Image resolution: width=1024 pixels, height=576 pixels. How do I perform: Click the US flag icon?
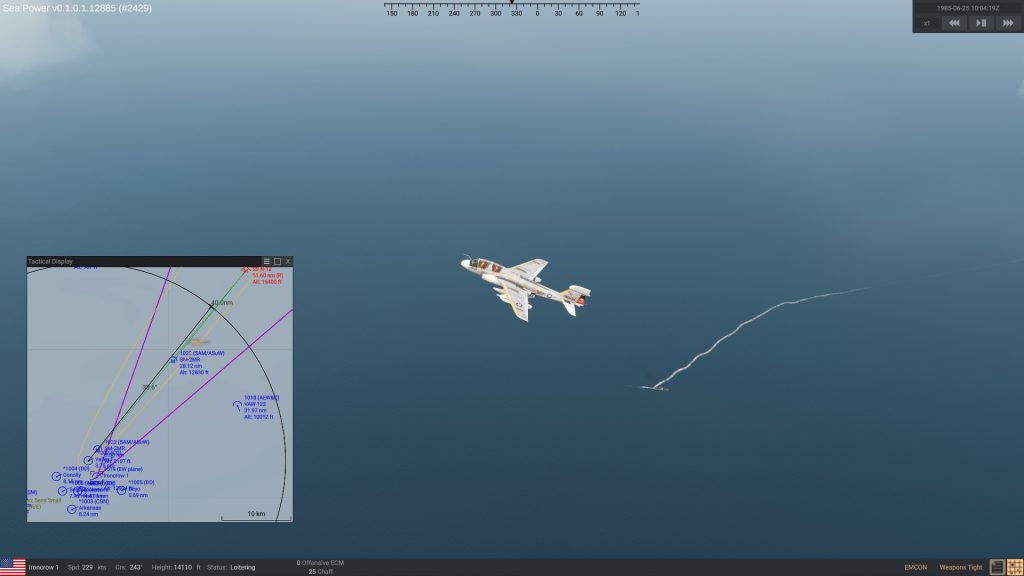13,567
